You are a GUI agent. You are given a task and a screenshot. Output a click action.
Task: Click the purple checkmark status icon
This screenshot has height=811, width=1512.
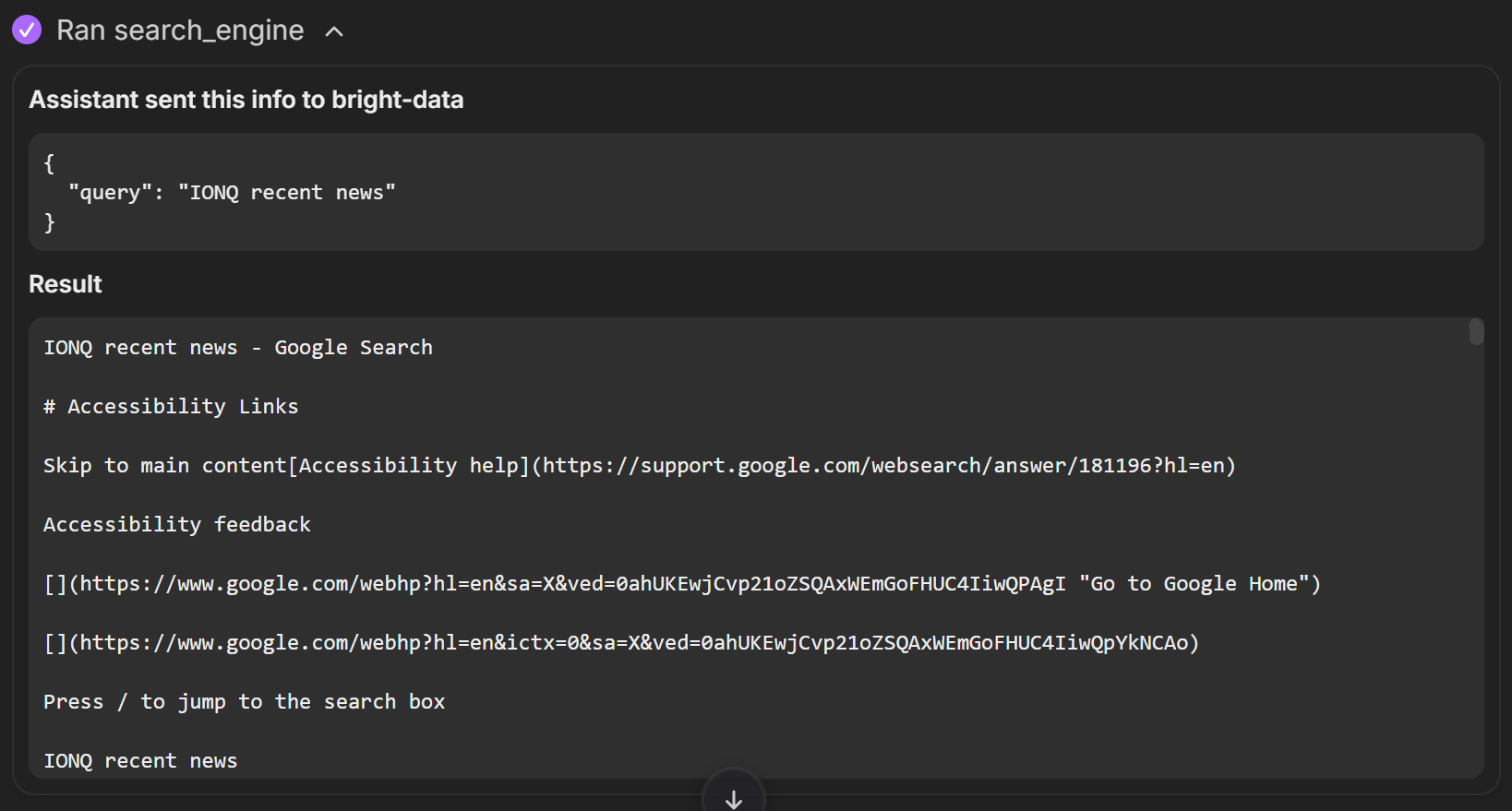[x=27, y=30]
